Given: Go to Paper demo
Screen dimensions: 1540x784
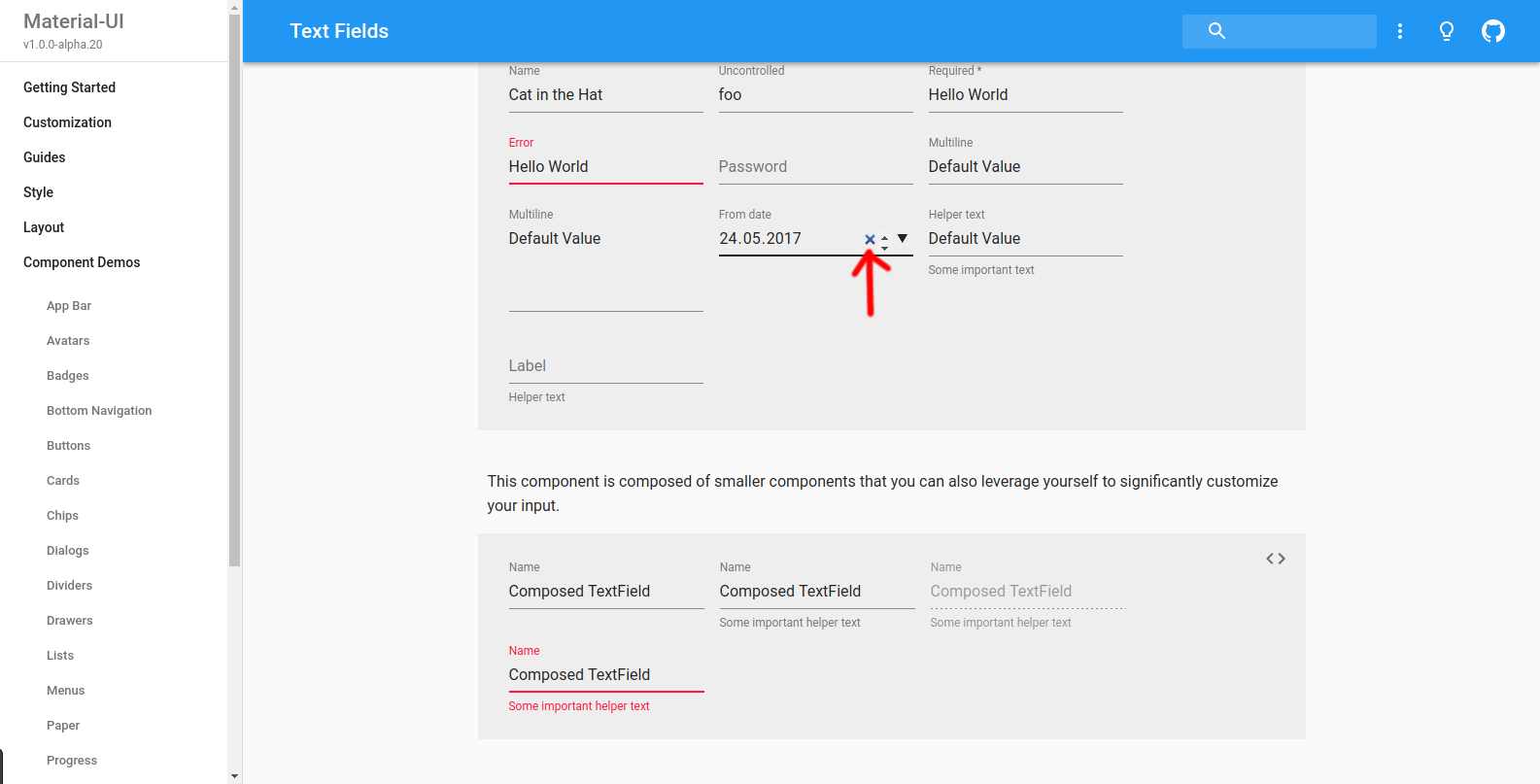Looking at the screenshot, I should coord(63,726).
